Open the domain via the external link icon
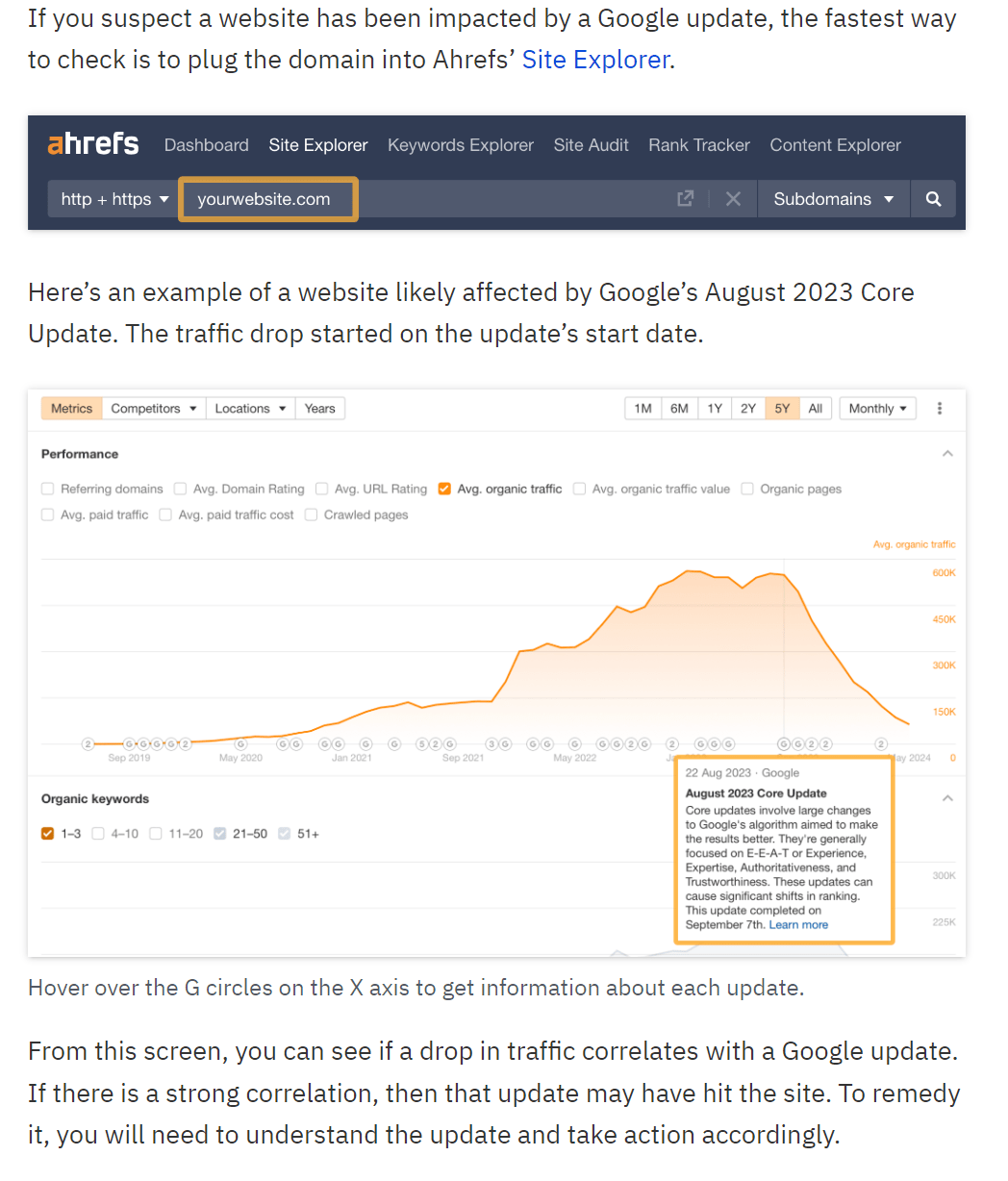1008x1181 pixels. [685, 199]
